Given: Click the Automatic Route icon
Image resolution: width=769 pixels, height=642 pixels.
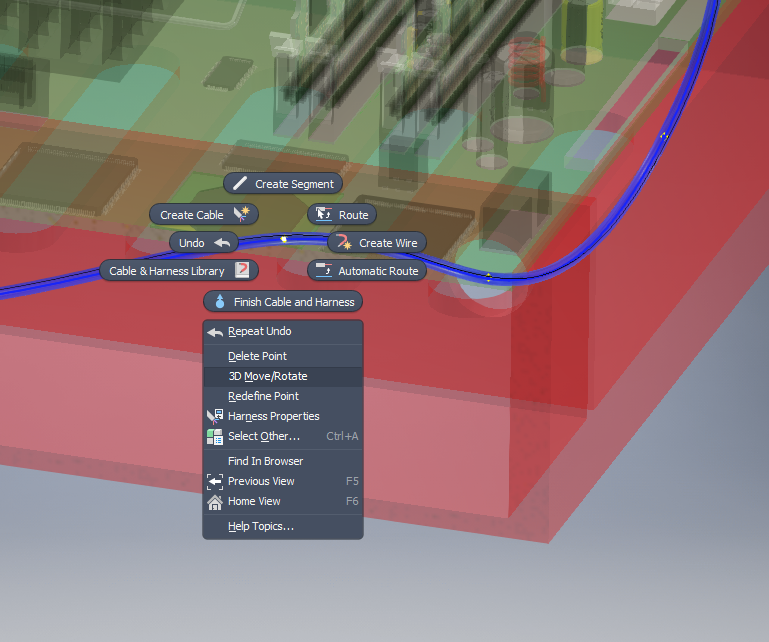Looking at the screenshot, I should point(324,270).
